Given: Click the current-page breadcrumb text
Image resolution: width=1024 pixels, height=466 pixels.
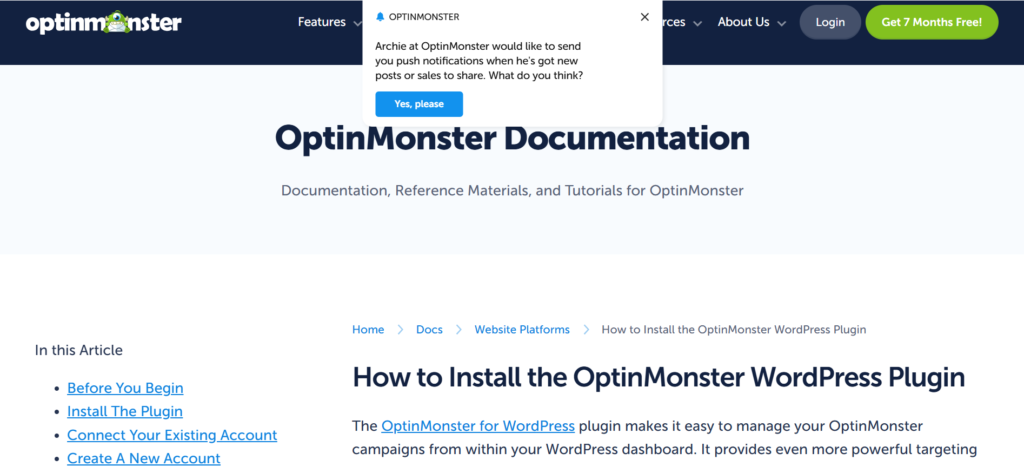Looking at the screenshot, I should (733, 330).
